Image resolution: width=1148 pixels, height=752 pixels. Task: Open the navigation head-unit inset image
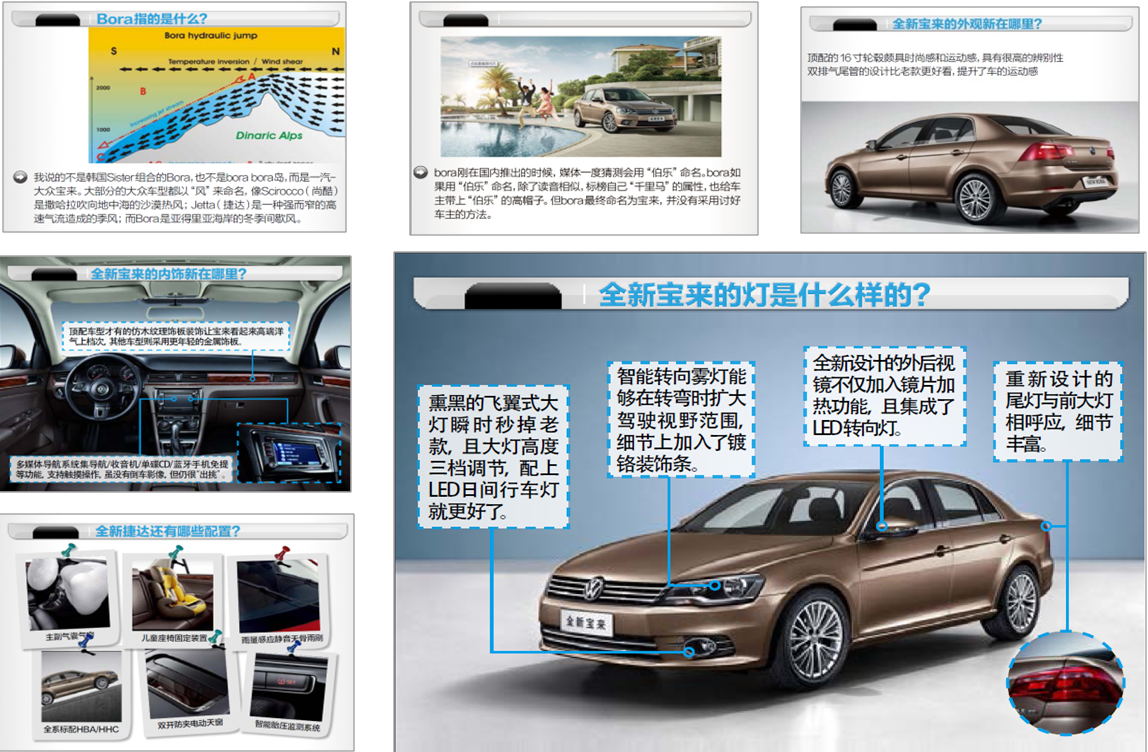tap(290, 453)
